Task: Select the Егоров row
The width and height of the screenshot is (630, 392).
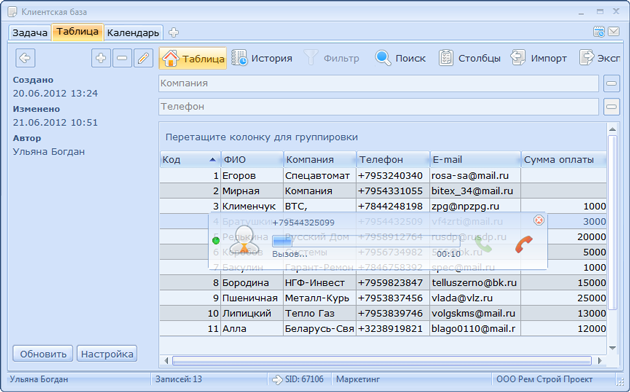Action: (x=383, y=176)
